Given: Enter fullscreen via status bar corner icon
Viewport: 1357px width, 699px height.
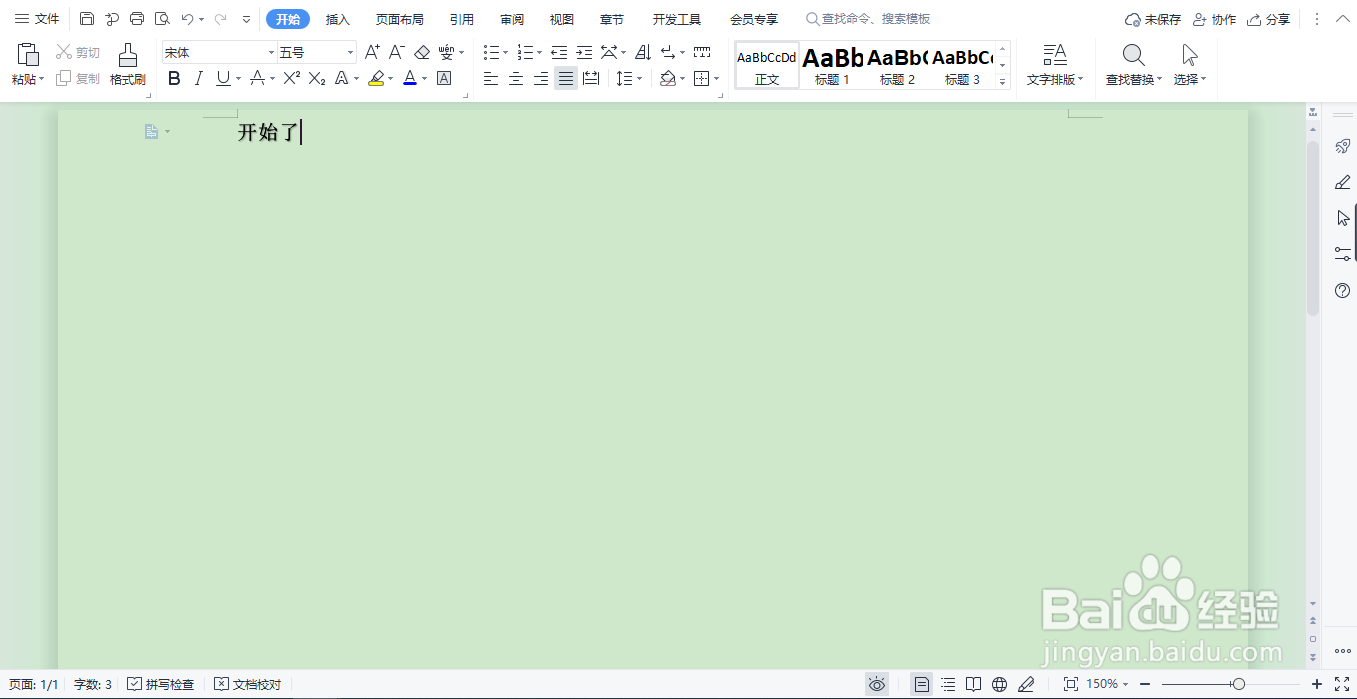Looking at the screenshot, I should tap(1342, 684).
